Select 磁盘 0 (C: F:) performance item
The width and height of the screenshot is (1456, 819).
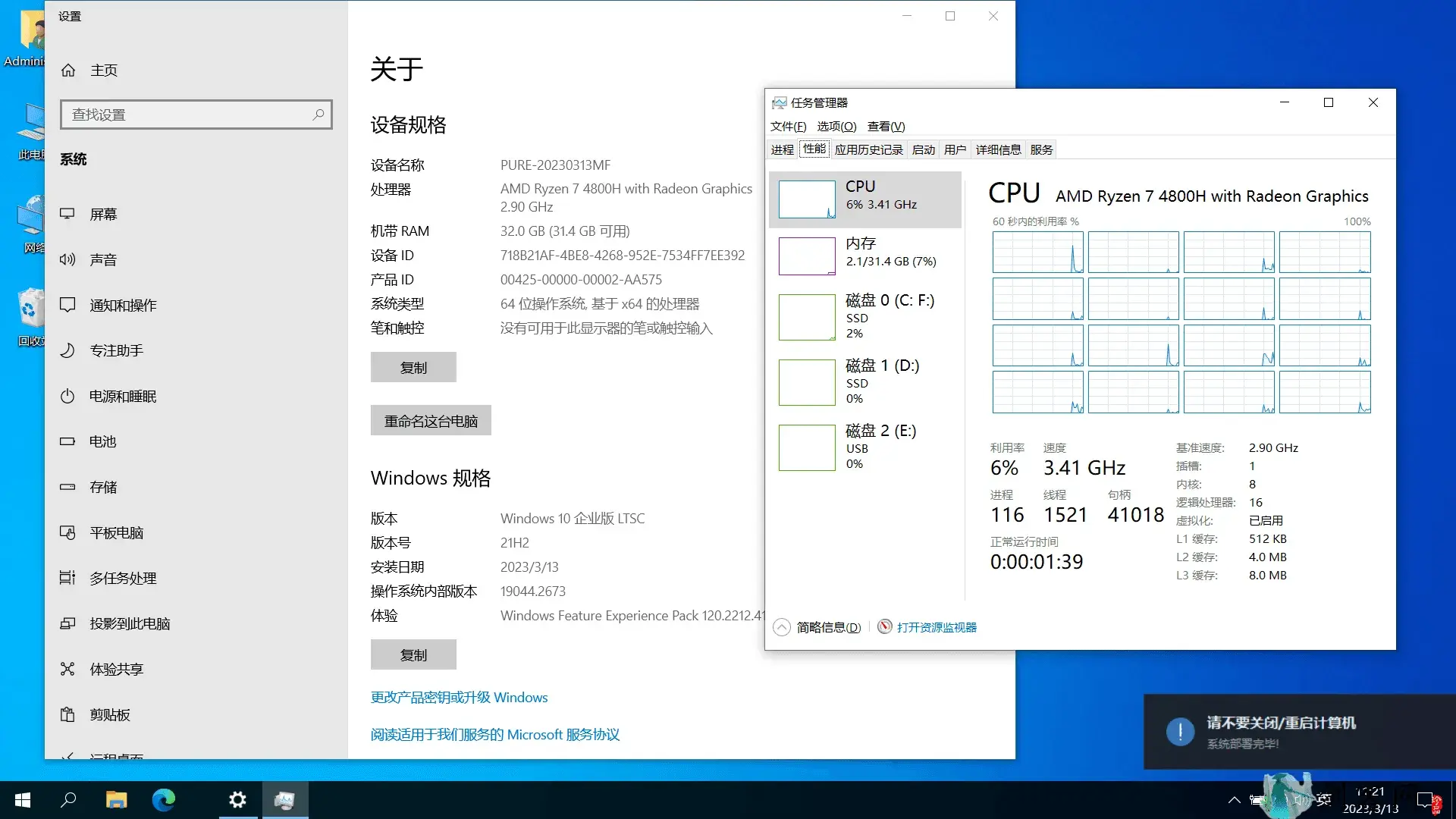(x=865, y=316)
